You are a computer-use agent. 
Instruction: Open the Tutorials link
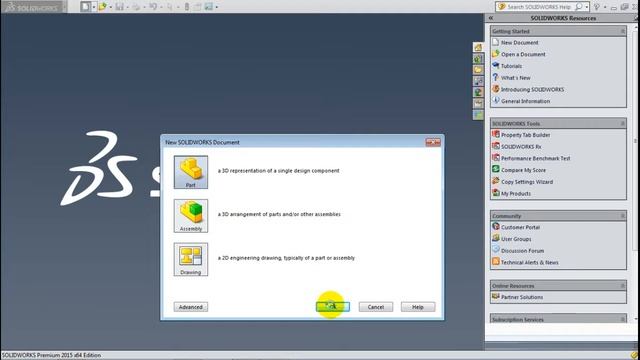(x=511, y=66)
